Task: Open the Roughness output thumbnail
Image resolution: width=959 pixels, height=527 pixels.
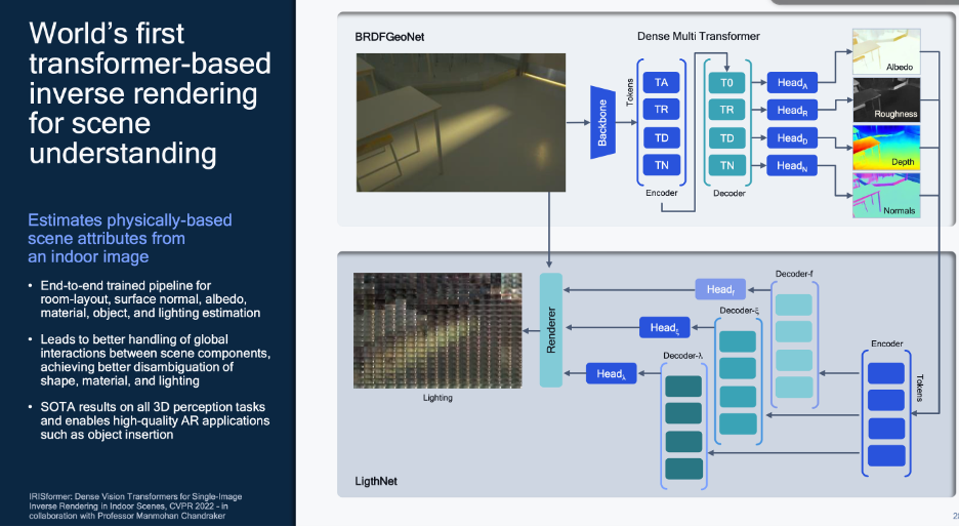Action: pyautogui.click(x=884, y=99)
